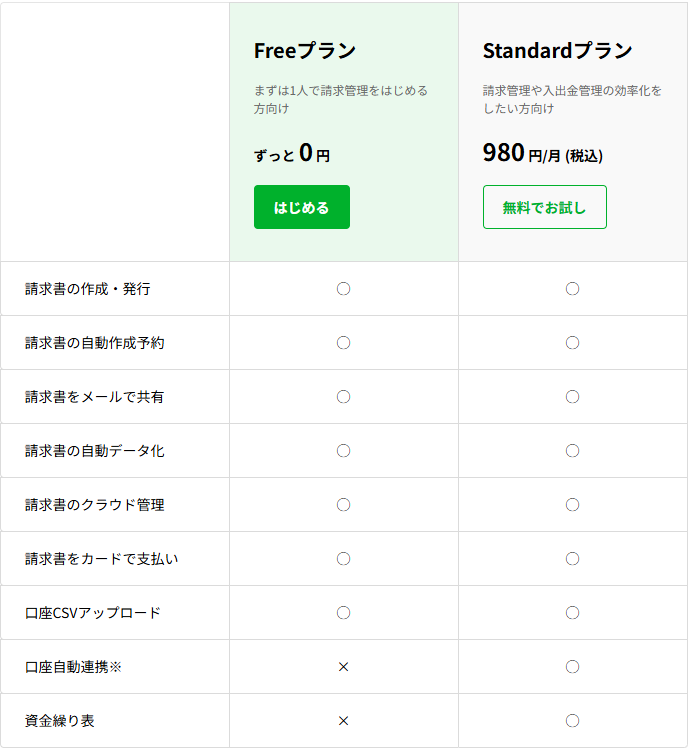Click the Freeプラン heading
The image size is (688, 749).
305,51
